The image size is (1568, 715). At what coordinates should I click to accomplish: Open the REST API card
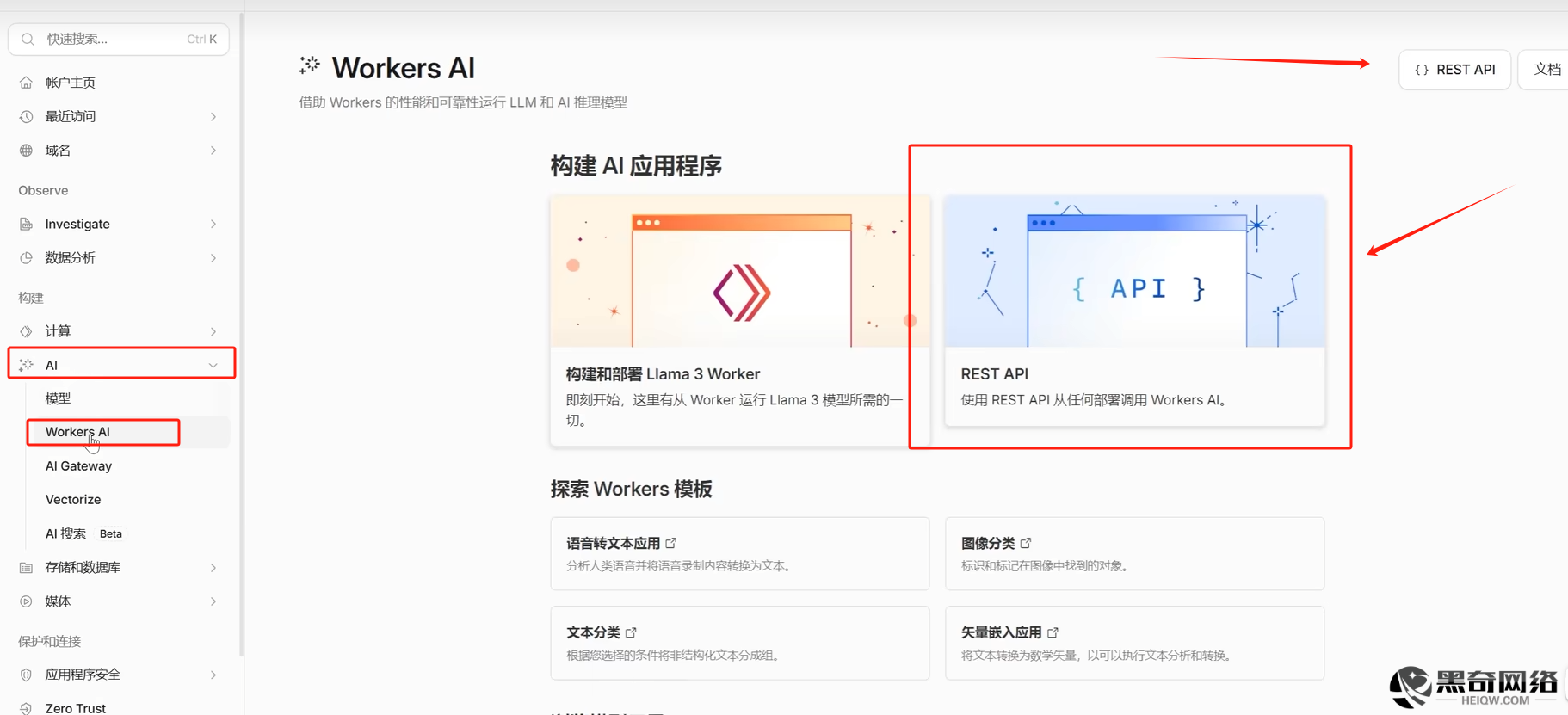click(1135, 310)
